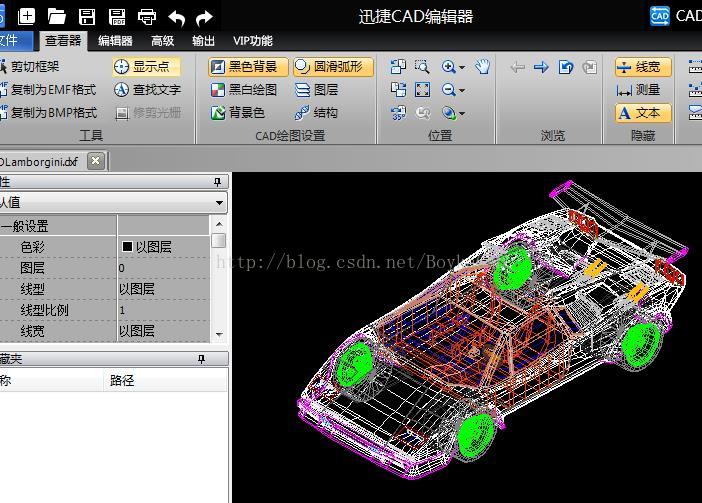Screen dimensions: 702x503
Task: Click the Zoom Out magnifier
Action: [x=448, y=90]
